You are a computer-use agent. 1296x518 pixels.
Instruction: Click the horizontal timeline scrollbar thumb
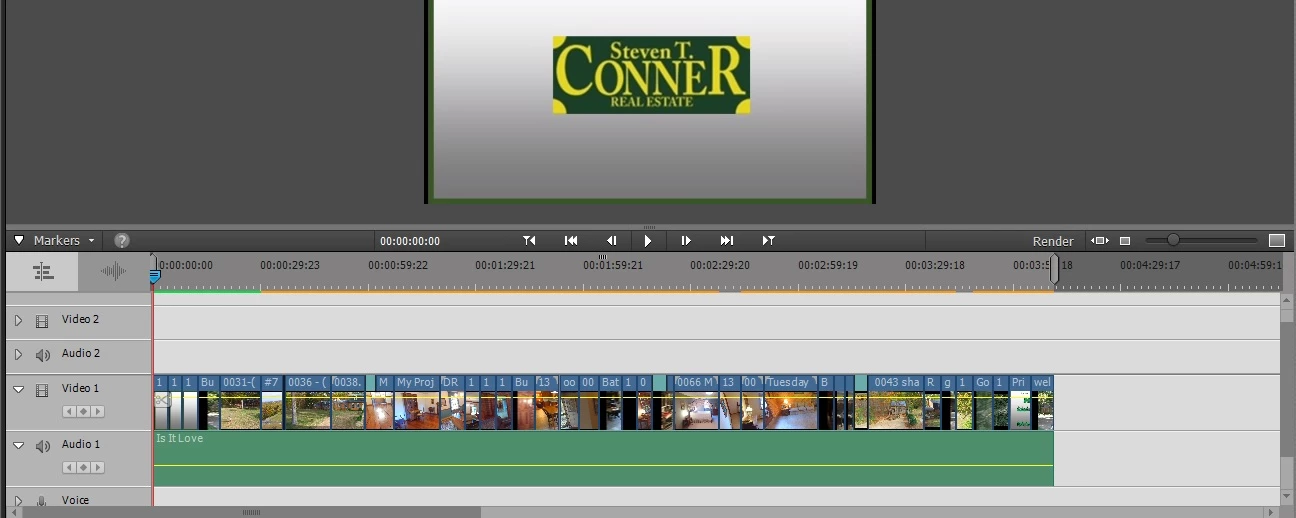point(252,513)
